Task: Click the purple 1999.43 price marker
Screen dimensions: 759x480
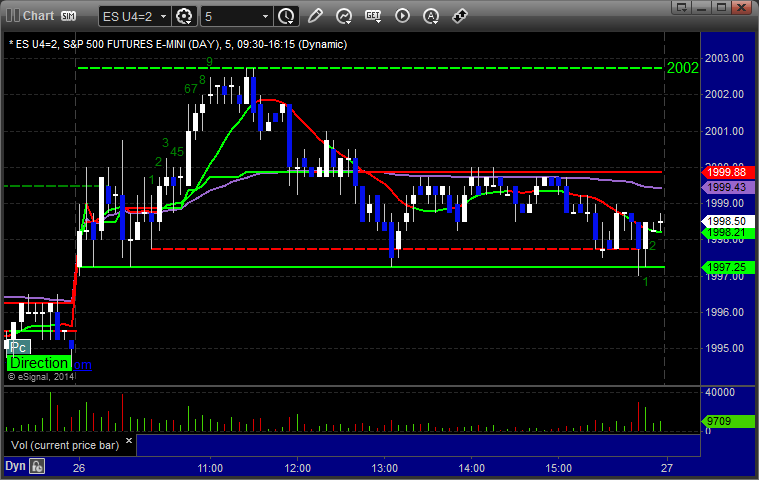Action: click(728, 187)
